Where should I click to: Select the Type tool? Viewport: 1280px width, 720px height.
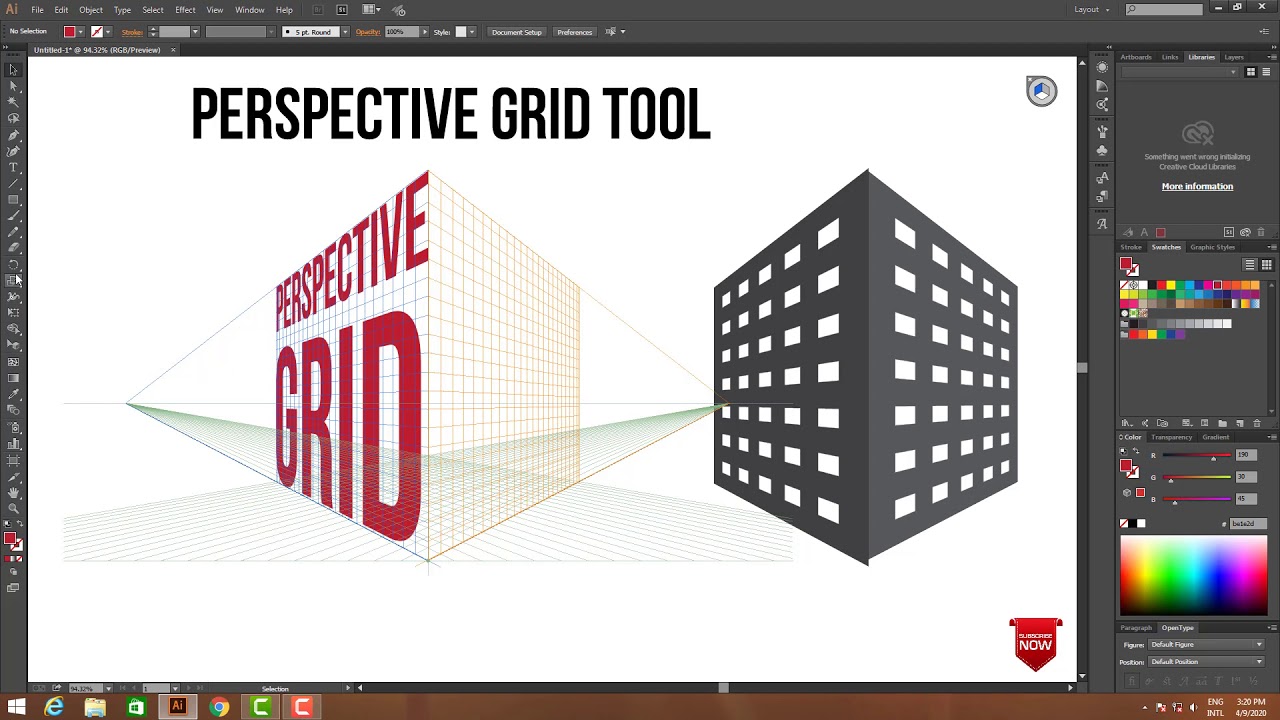pyautogui.click(x=13, y=167)
